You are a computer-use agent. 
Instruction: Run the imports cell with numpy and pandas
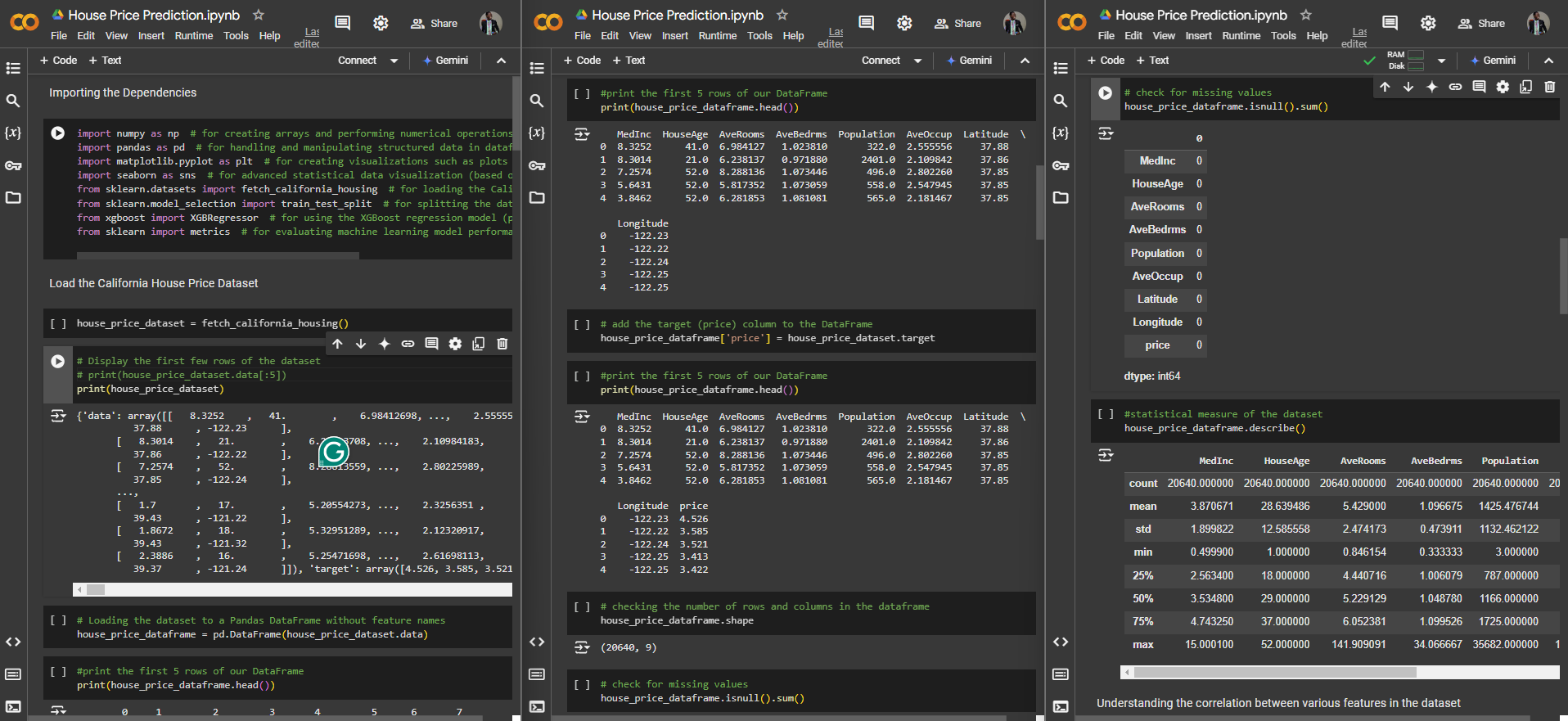[x=58, y=133]
